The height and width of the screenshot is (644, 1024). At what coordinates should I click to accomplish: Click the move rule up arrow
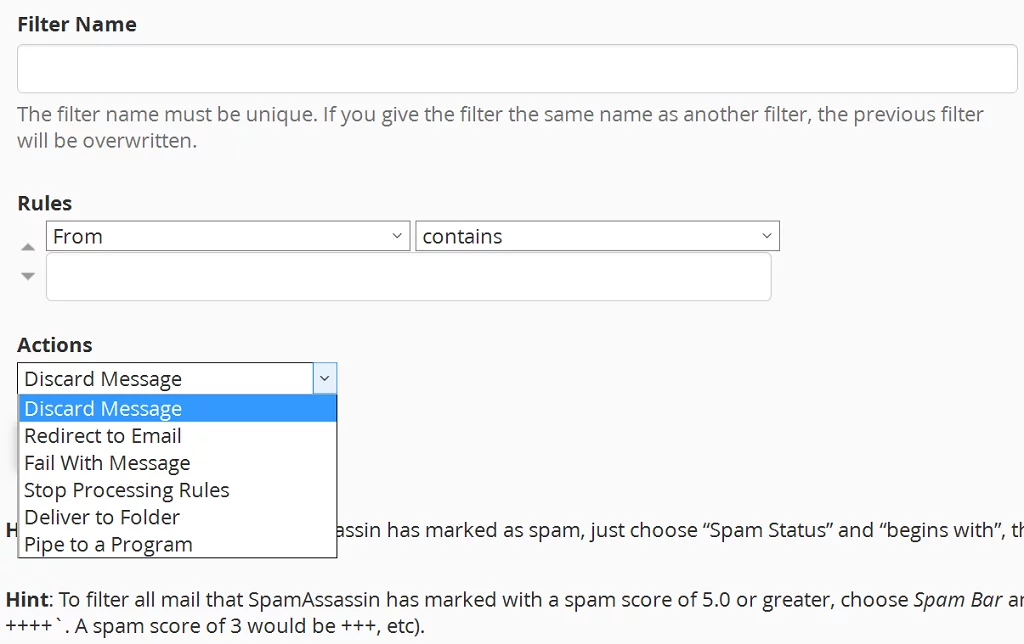coord(28,246)
